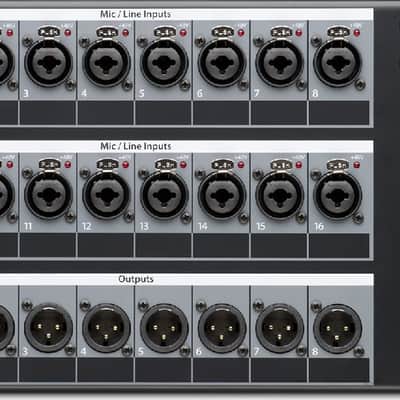Tap the PUSH release tab on input 6
Image resolution: width=400 pixels, height=400 pixels.
(223, 32)
